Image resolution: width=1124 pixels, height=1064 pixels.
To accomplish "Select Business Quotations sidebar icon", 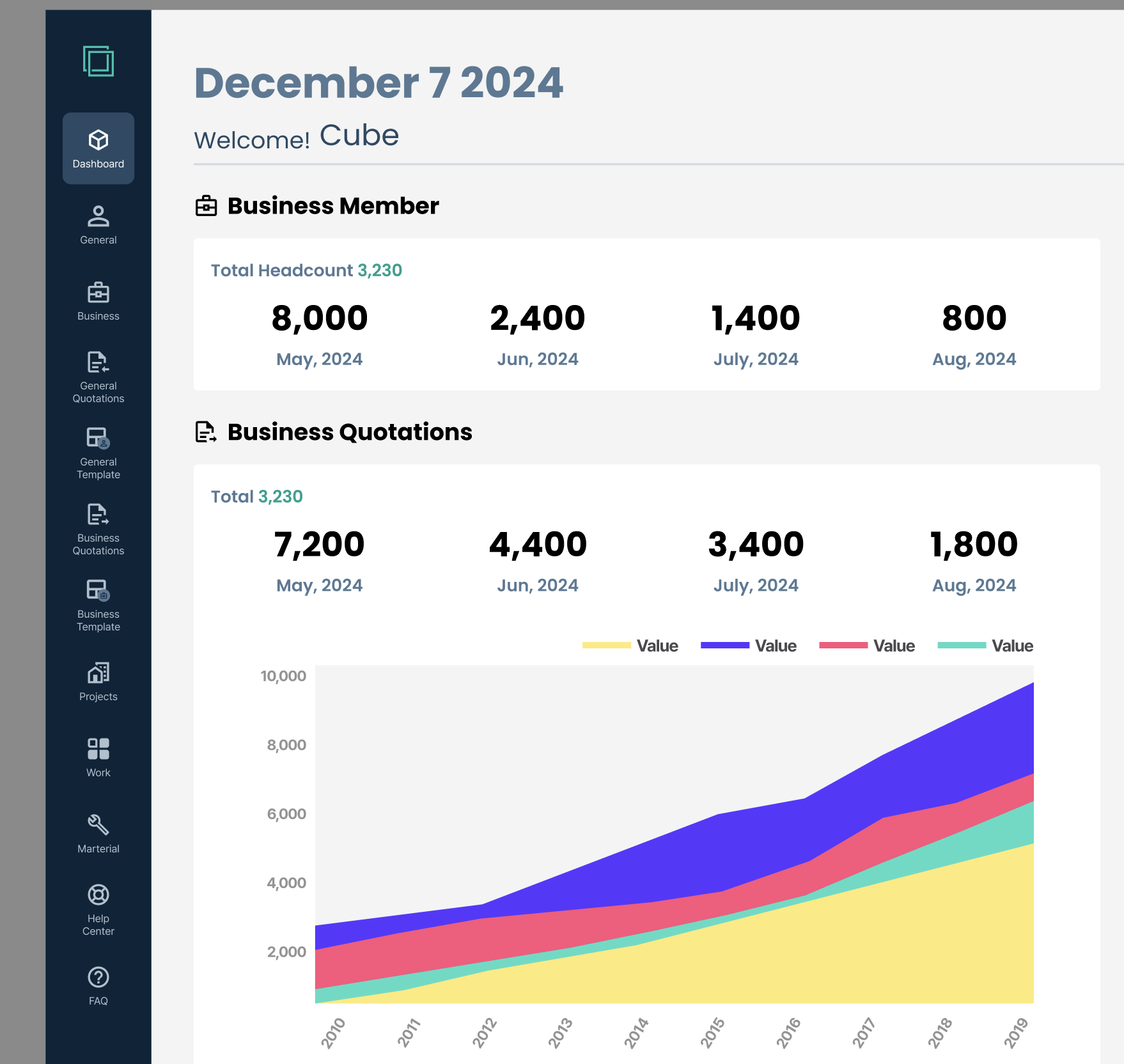I will coord(98,515).
